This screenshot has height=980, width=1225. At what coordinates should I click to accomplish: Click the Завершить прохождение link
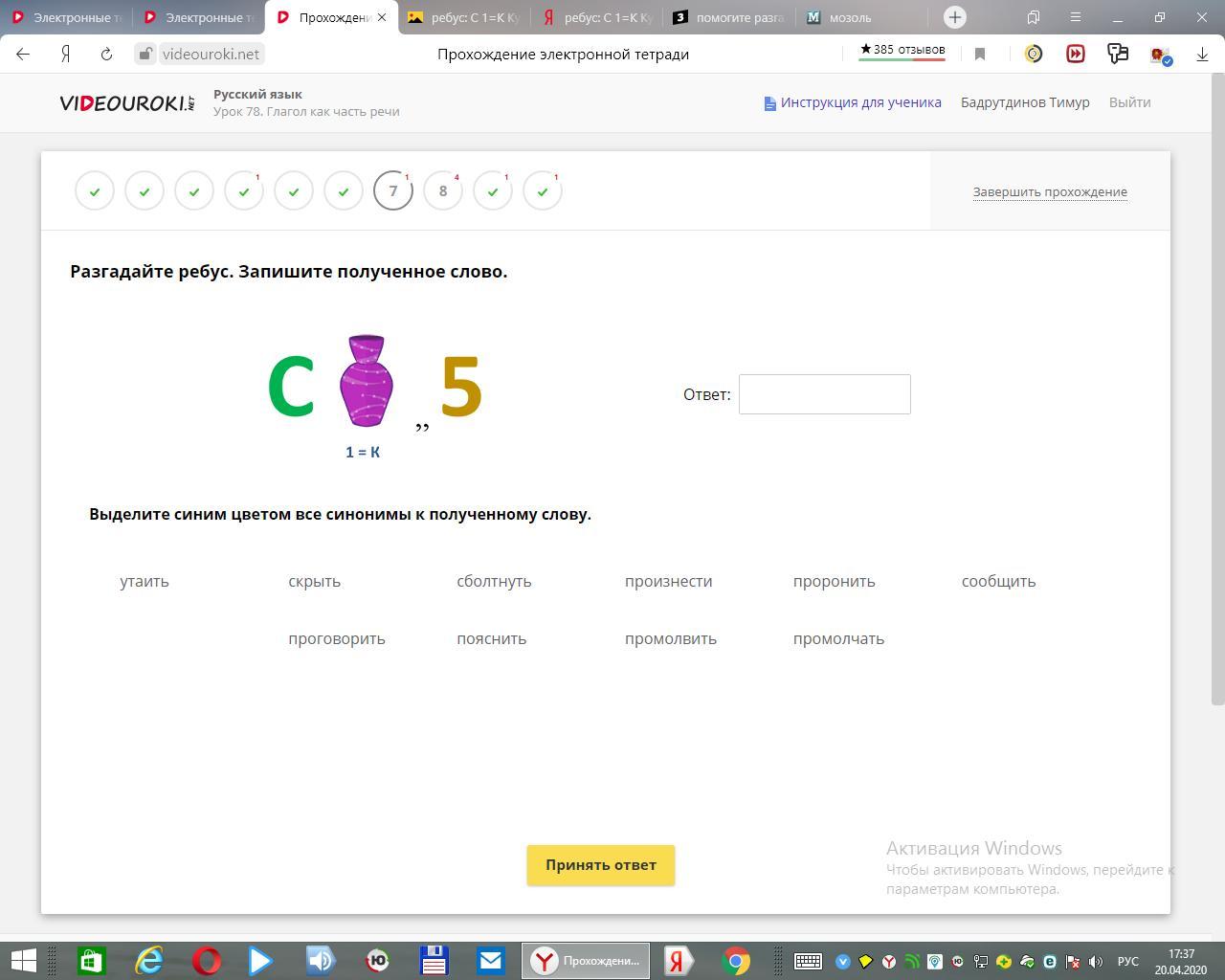[x=1050, y=191]
